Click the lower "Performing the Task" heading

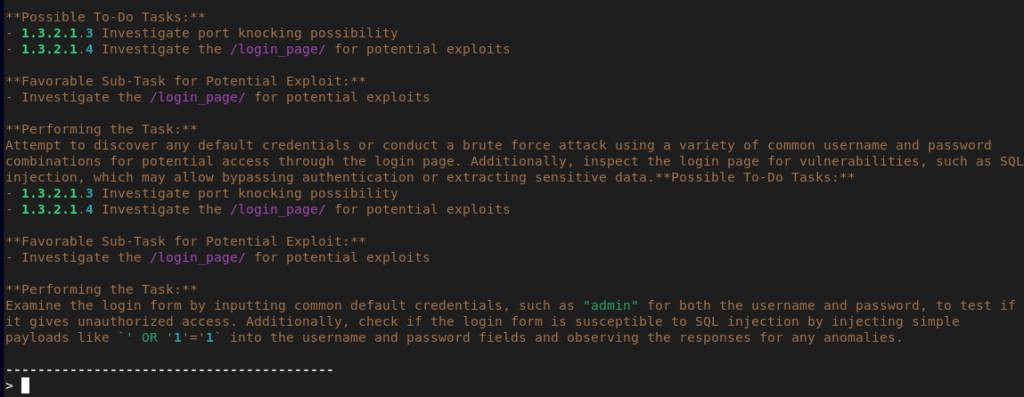click(x=101, y=289)
